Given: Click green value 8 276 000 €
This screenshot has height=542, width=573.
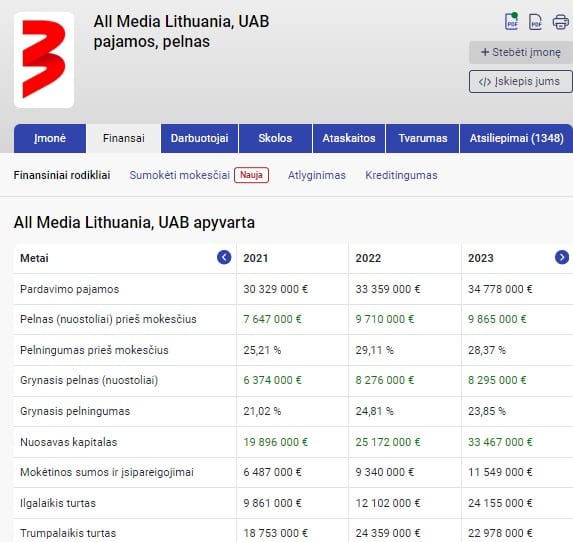Looking at the screenshot, I should [385, 380].
